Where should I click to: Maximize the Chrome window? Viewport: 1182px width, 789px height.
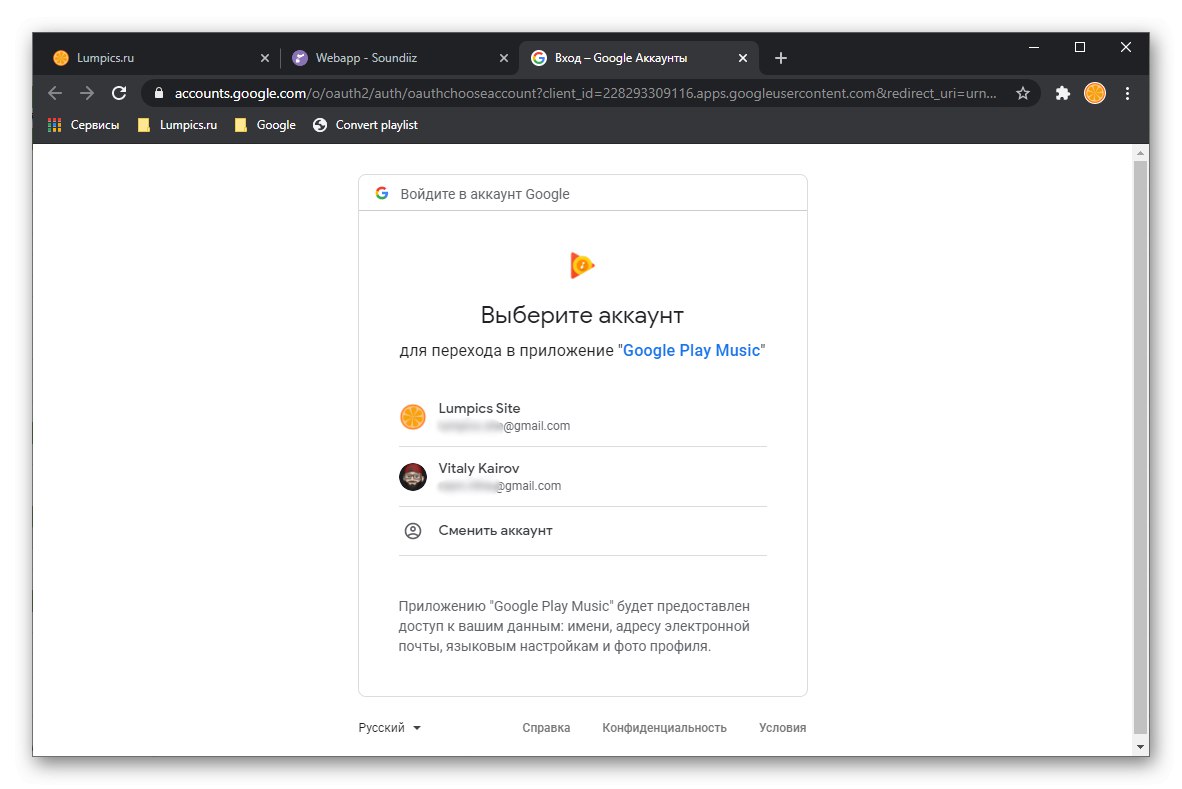1079,47
